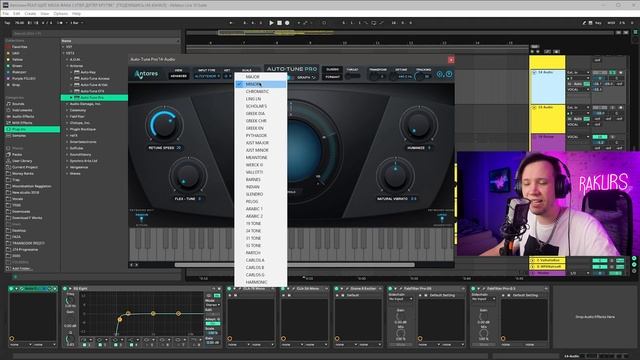Toggle the Auto-Tune power bypass icon
The image size is (640, 360).
point(449,74)
